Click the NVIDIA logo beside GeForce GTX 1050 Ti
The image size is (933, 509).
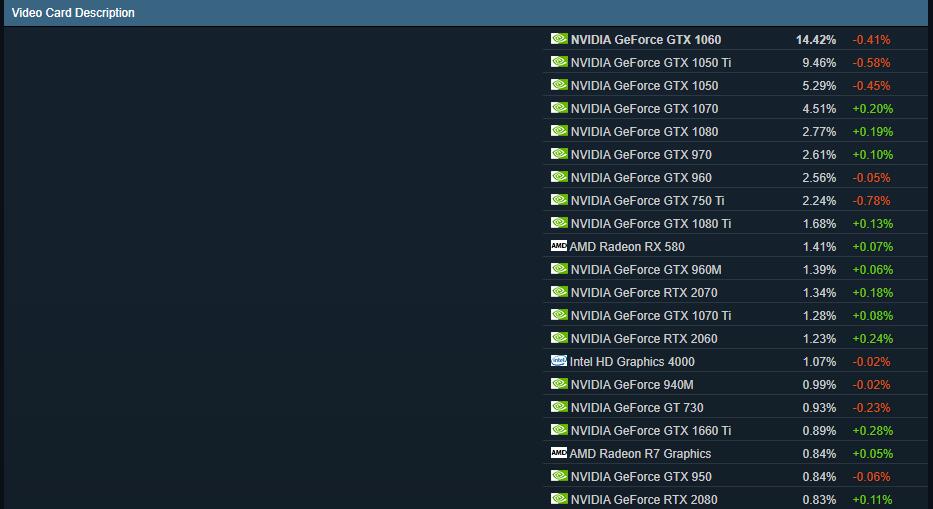coord(559,61)
